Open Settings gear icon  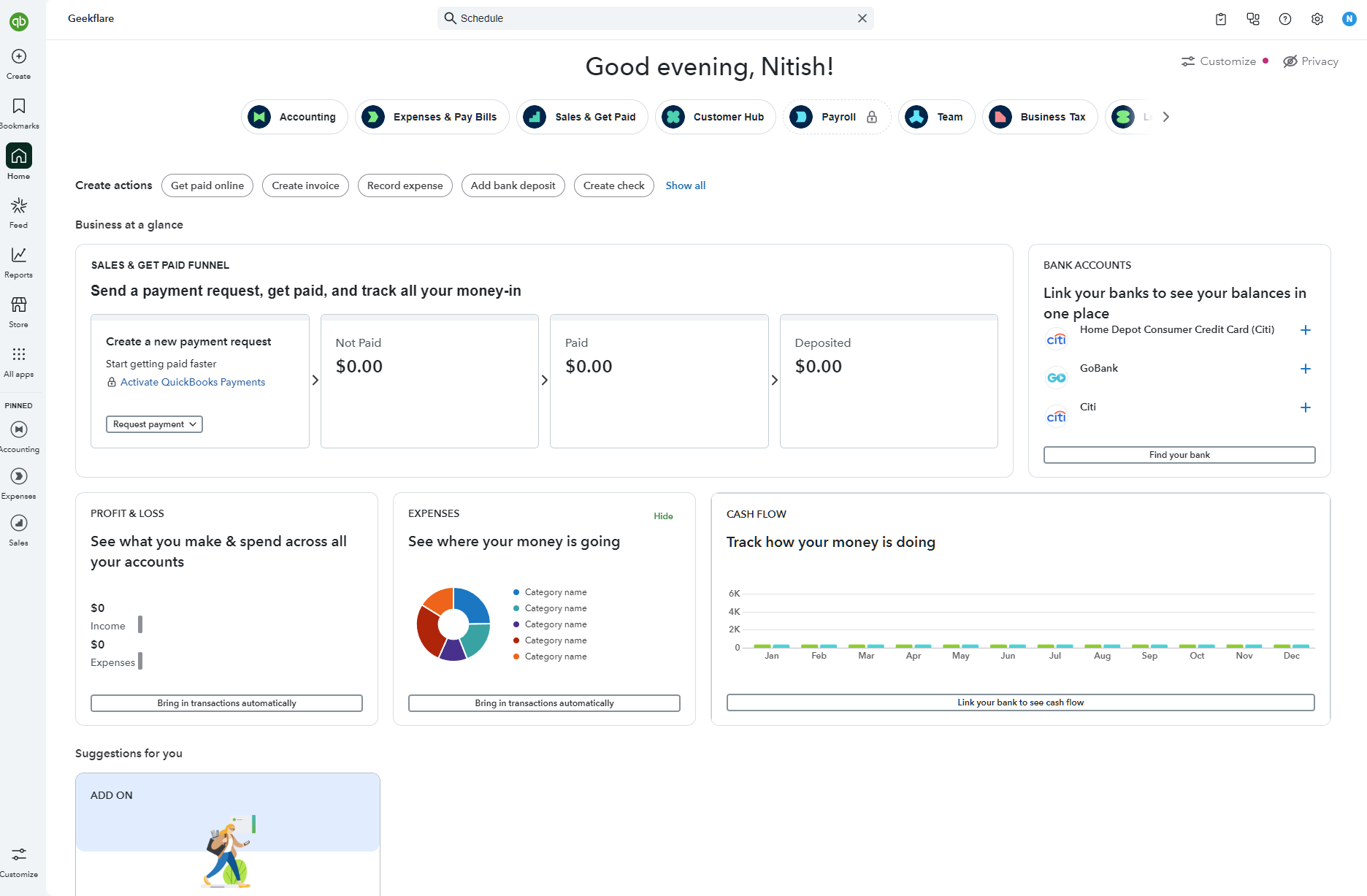[x=1317, y=19]
